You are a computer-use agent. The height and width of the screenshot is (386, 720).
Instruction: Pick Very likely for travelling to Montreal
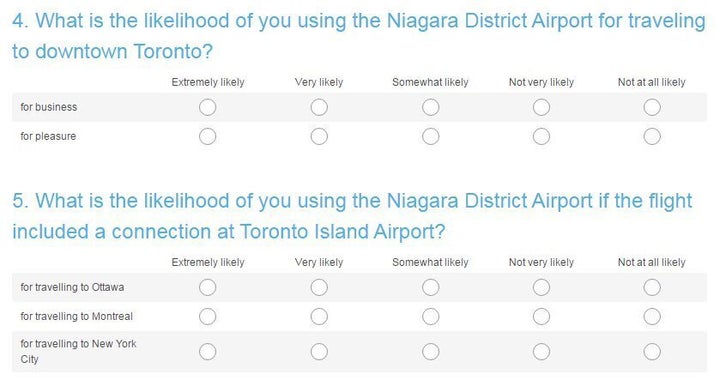[319, 316]
